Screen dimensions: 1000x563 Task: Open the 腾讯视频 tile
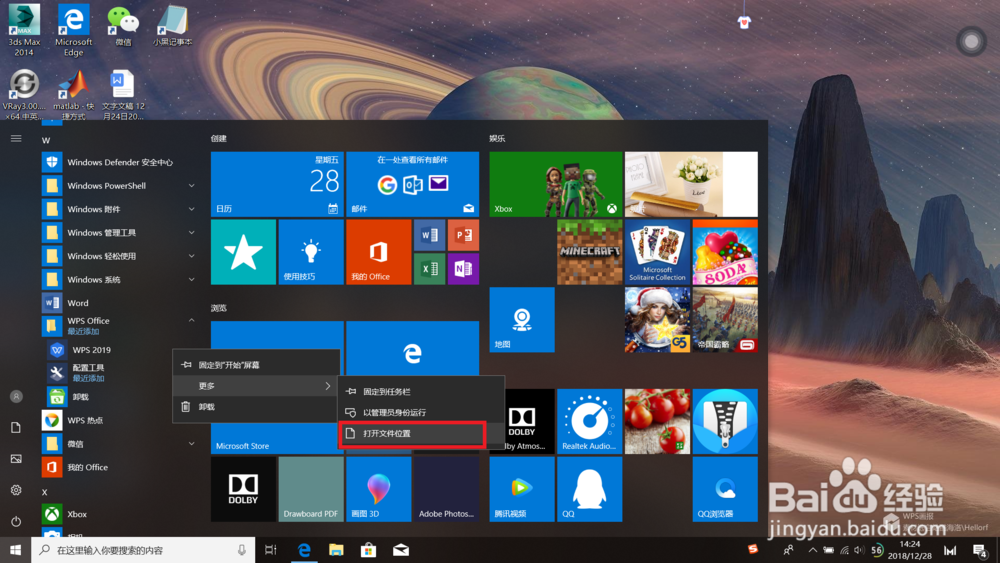tap(522, 489)
